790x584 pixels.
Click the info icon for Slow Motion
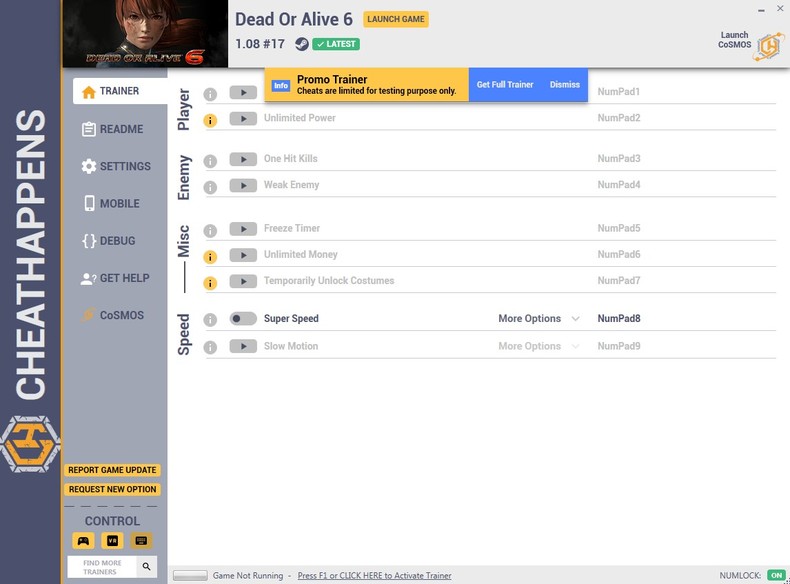coord(210,348)
